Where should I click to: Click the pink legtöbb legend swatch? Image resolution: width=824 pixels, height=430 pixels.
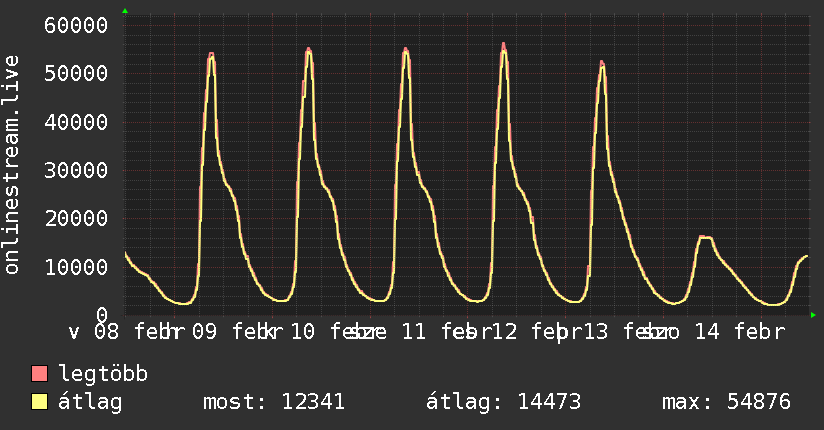click(x=40, y=375)
